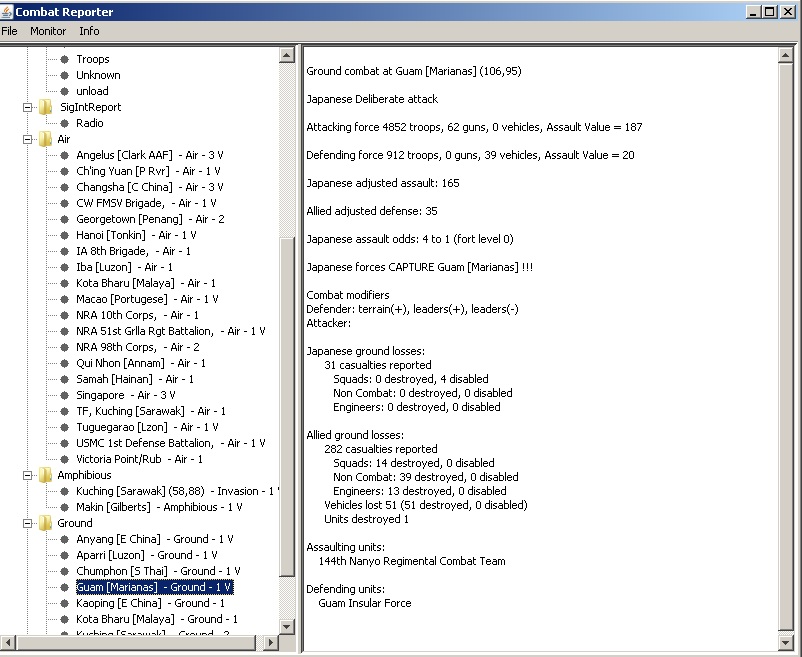Collapse the SigIntReport folder node
This screenshot has height=657, width=802.
point(28,107)
